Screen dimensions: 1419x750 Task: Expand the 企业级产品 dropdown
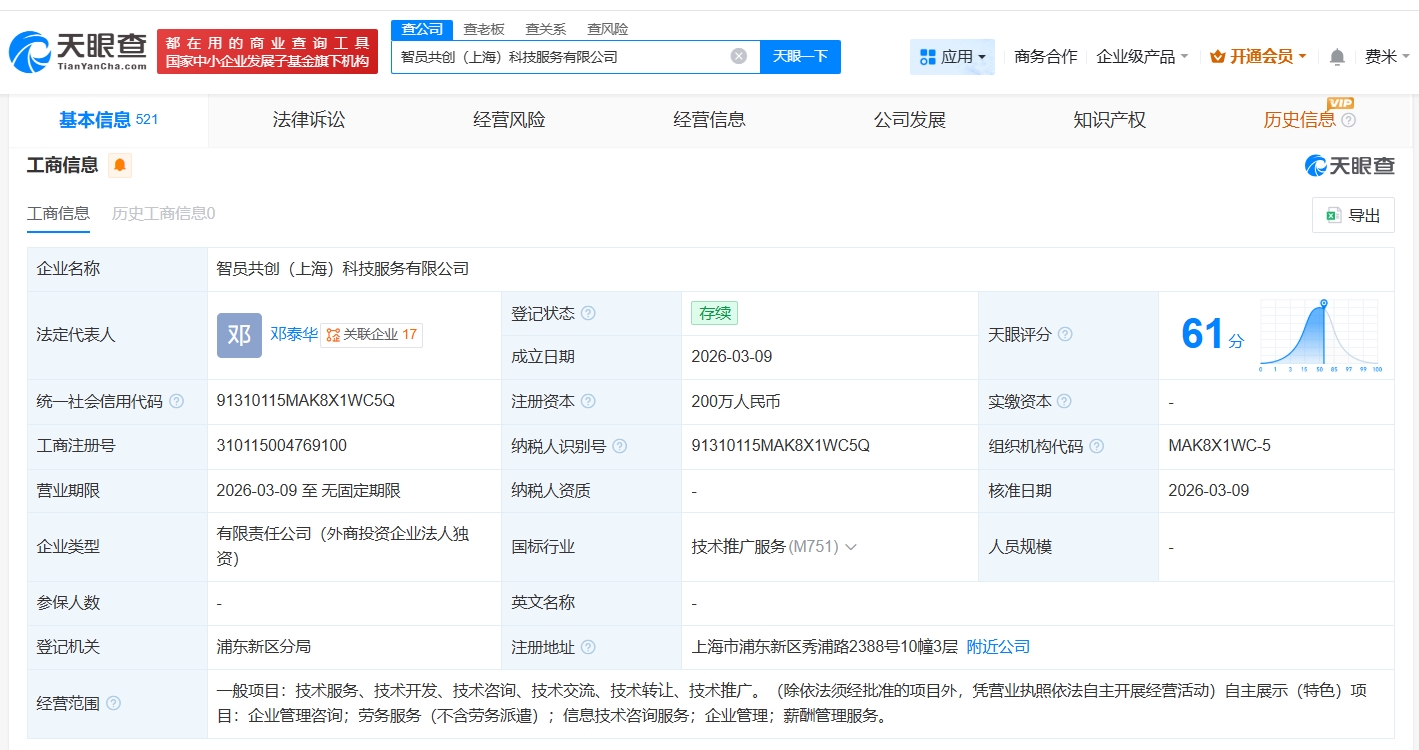tap(1142, 57)
